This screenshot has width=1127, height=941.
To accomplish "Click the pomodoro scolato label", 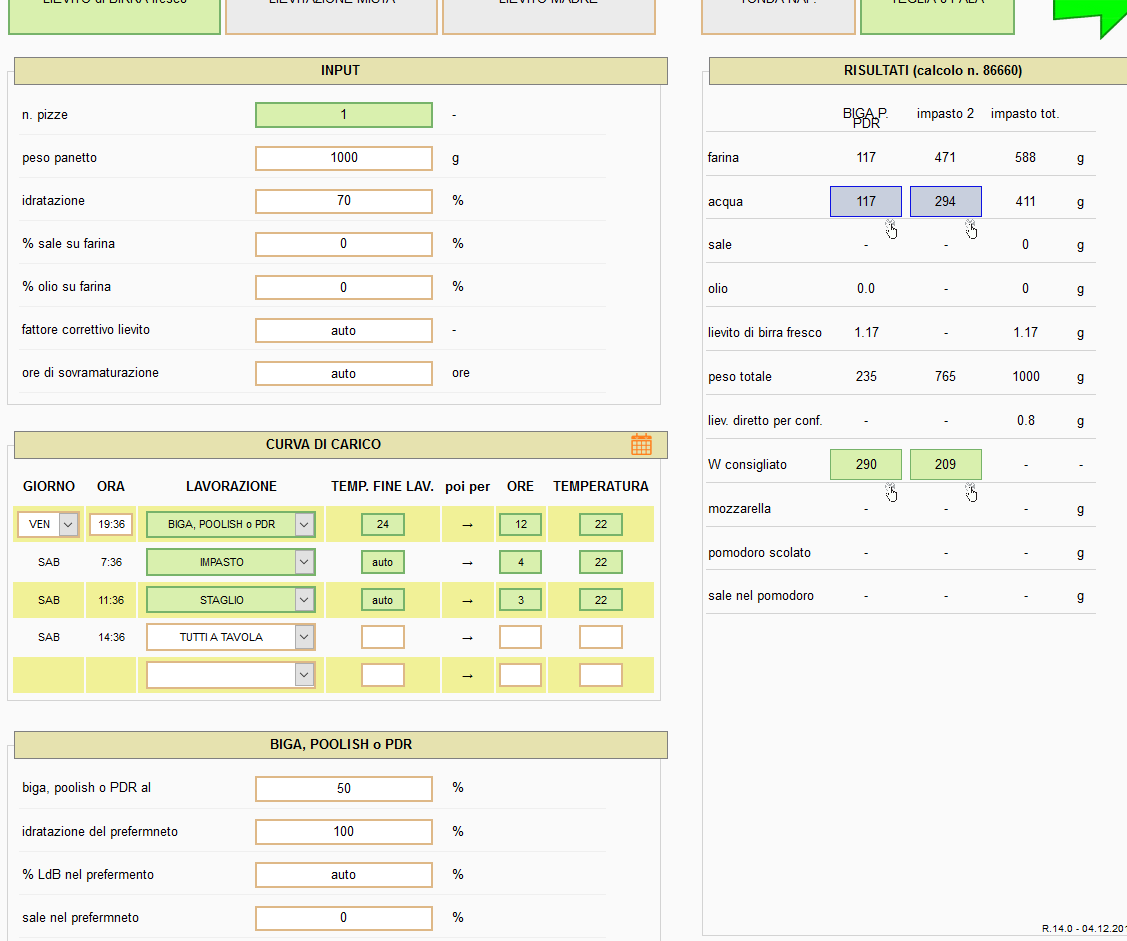I will (x=759, y=552).
